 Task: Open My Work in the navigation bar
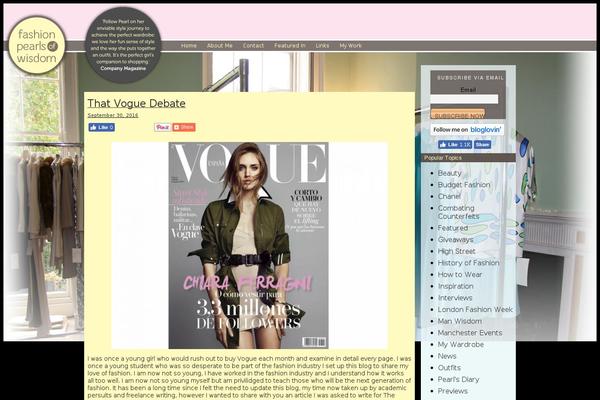(x=350, y=46)
